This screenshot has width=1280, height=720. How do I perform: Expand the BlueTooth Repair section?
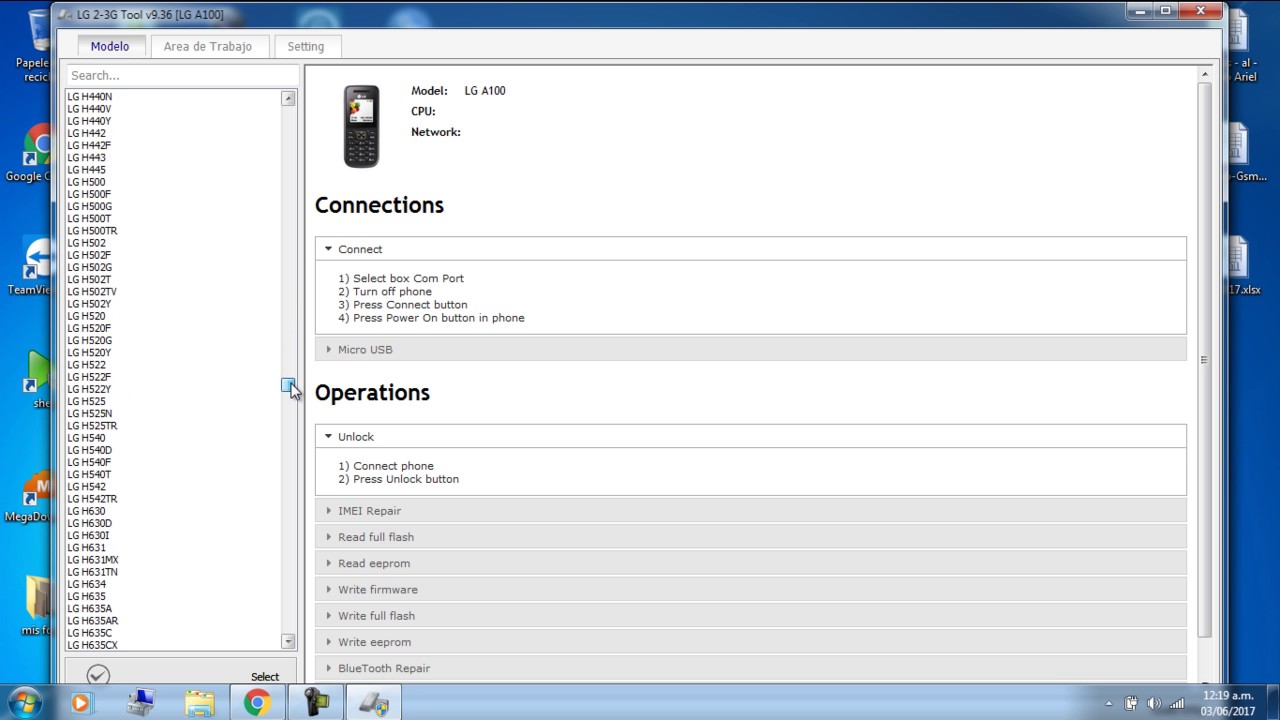(x=750, y=668)
